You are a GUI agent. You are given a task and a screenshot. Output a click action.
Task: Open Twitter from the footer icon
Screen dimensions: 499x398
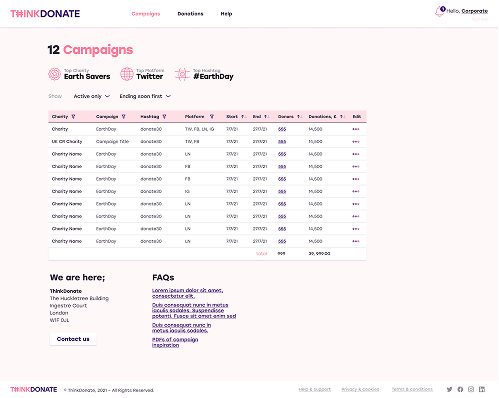449,389
